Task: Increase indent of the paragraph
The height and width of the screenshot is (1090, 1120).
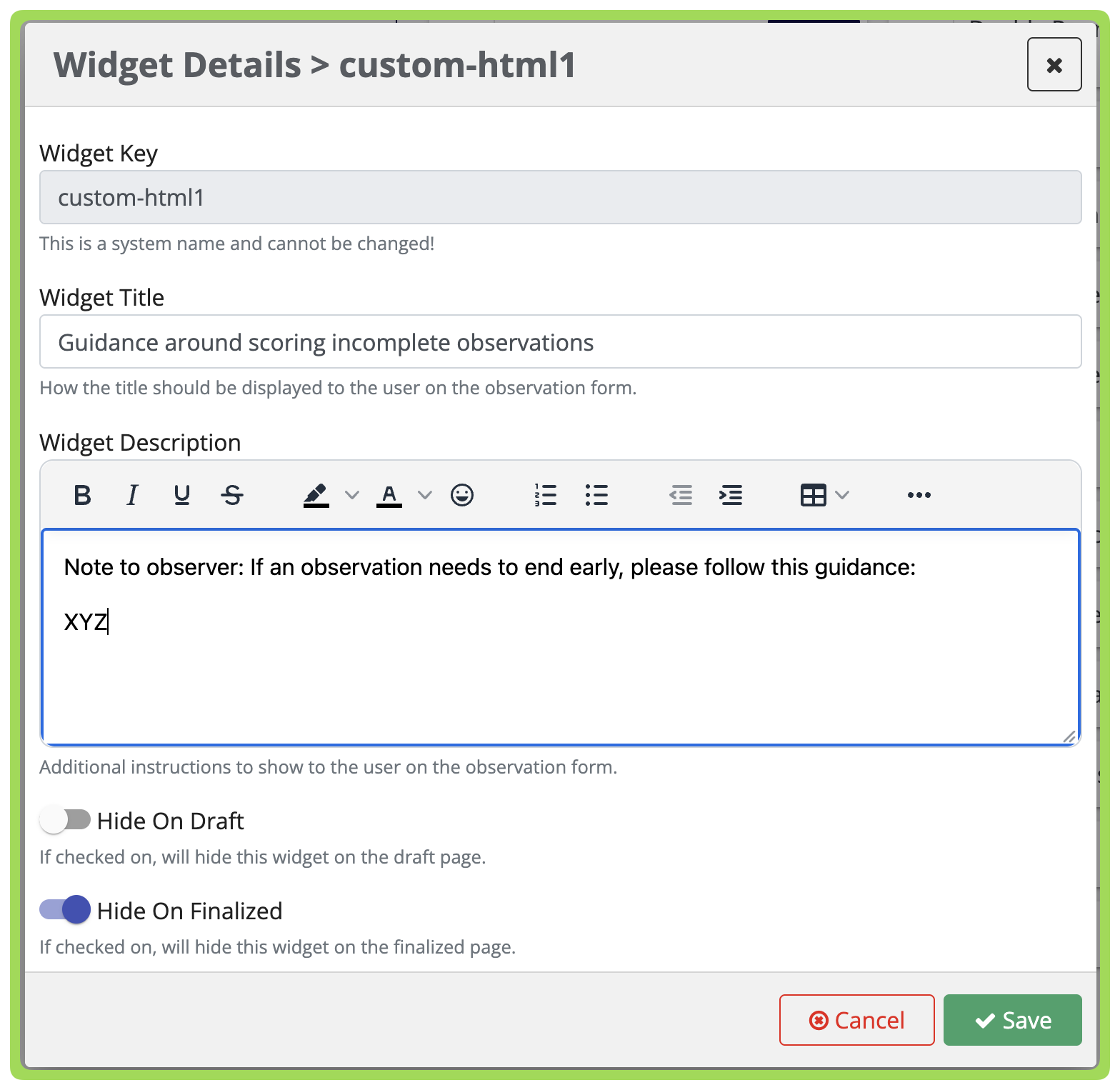Action: pos(731,495)
